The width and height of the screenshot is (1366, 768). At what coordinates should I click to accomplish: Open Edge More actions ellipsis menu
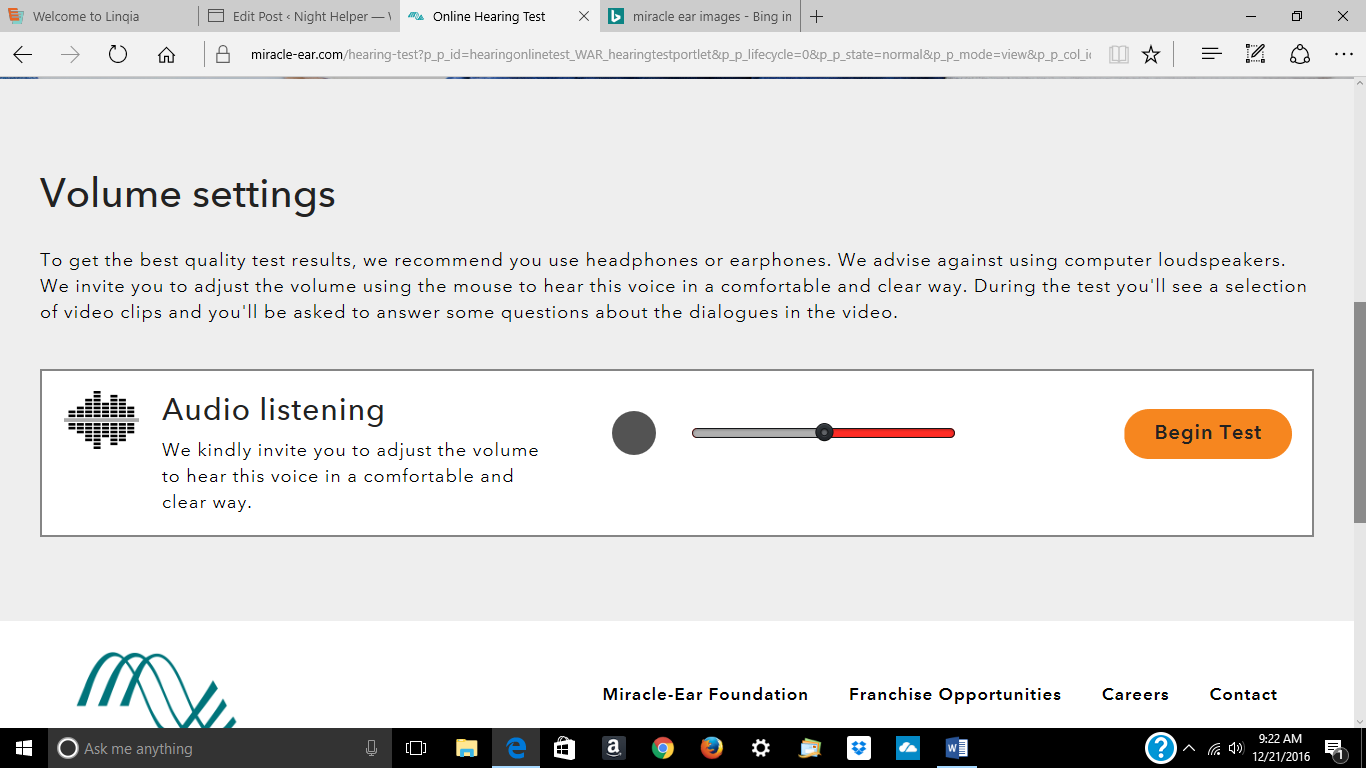[x=1343, y=55]
